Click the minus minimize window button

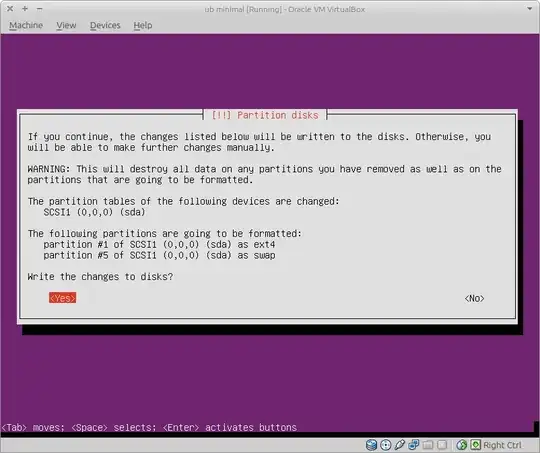pyautogui.click(x=40, y=9)
